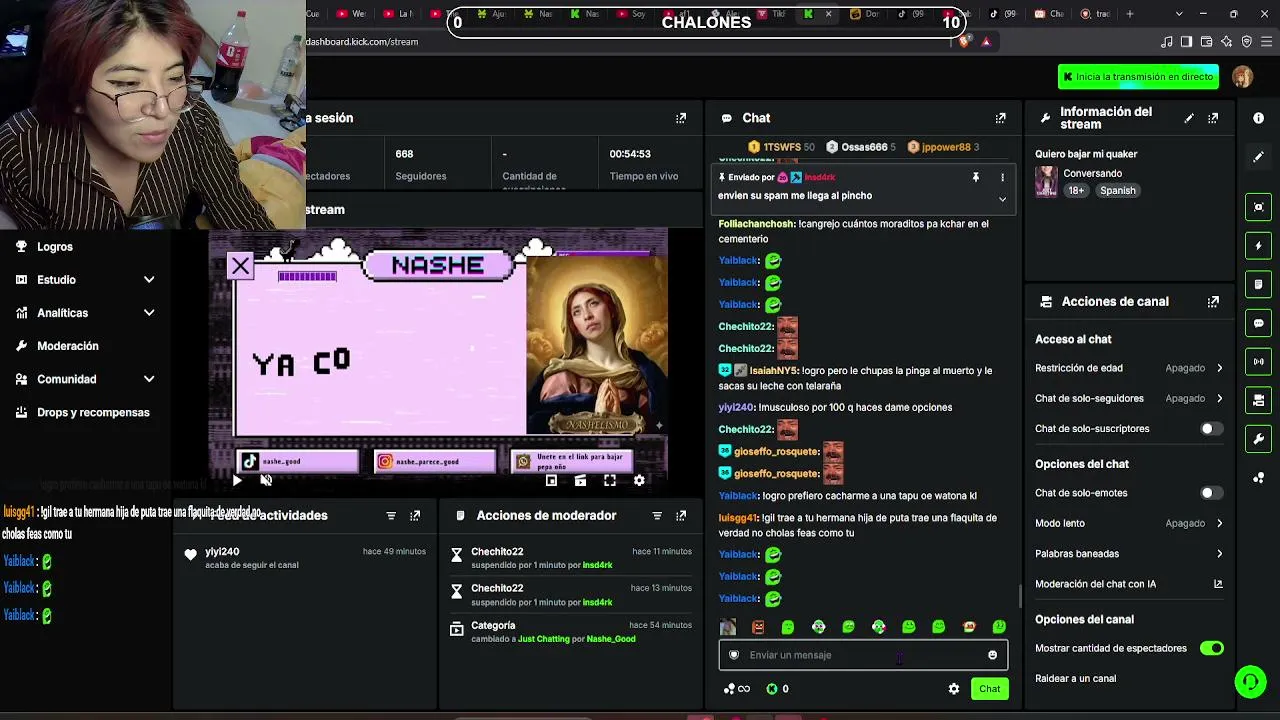The width and height of the screenshot is (1280, 720).
Task: Open stream preview settings gear
Action: (x=639, y=480)
